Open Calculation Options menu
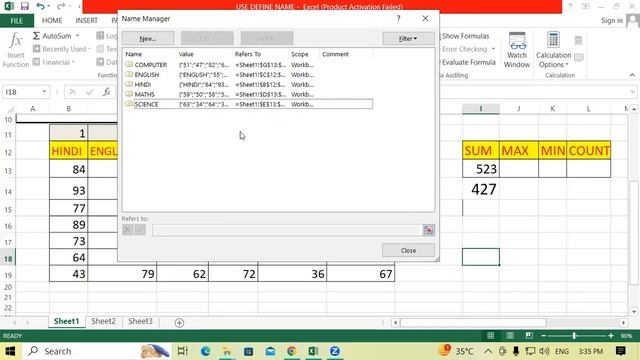This screenshot has width=640, height=360. point(553,50)
